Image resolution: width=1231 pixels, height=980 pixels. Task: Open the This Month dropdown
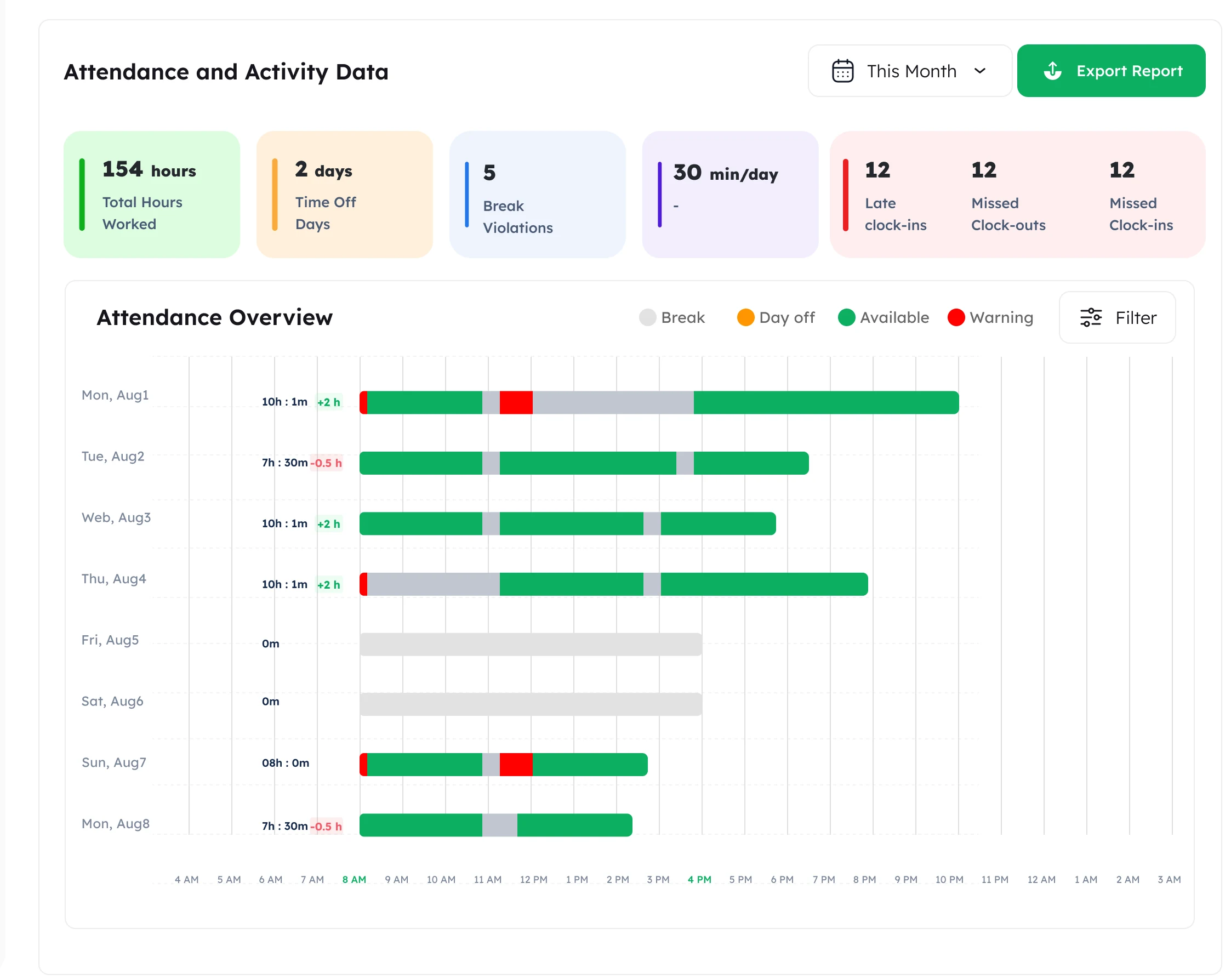click(x=909, y=71)
